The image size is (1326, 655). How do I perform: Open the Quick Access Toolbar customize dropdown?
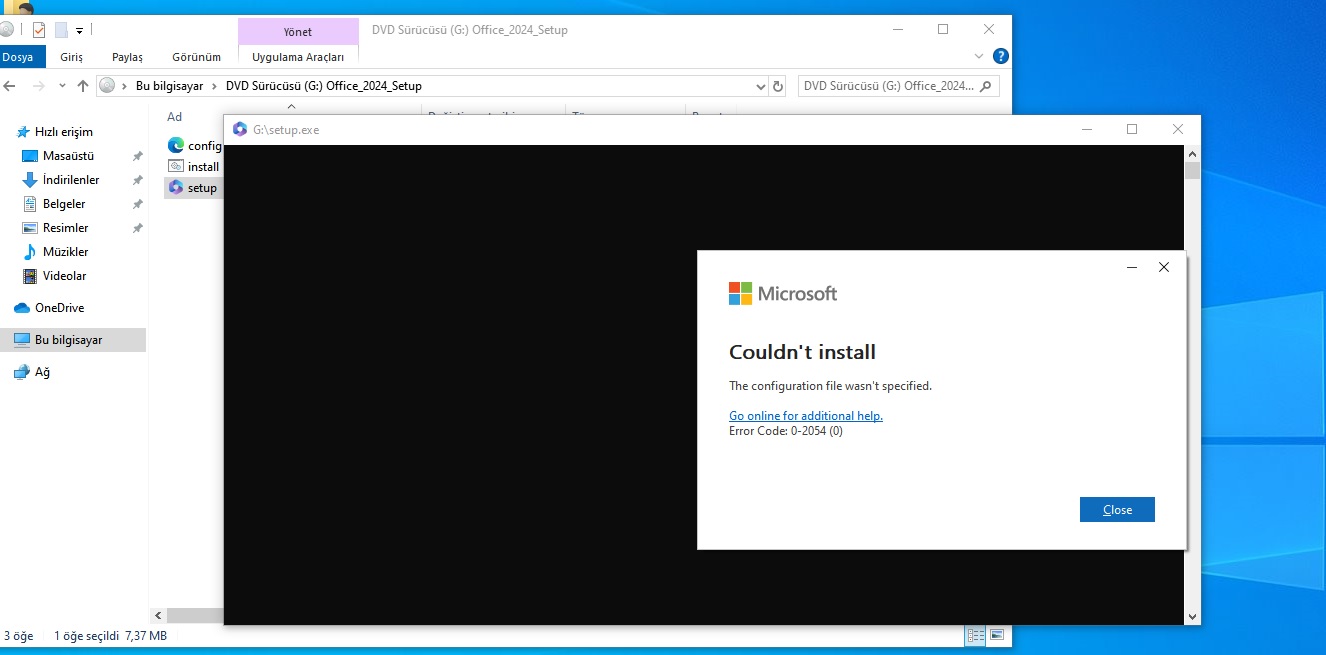(x=79, y=31)
